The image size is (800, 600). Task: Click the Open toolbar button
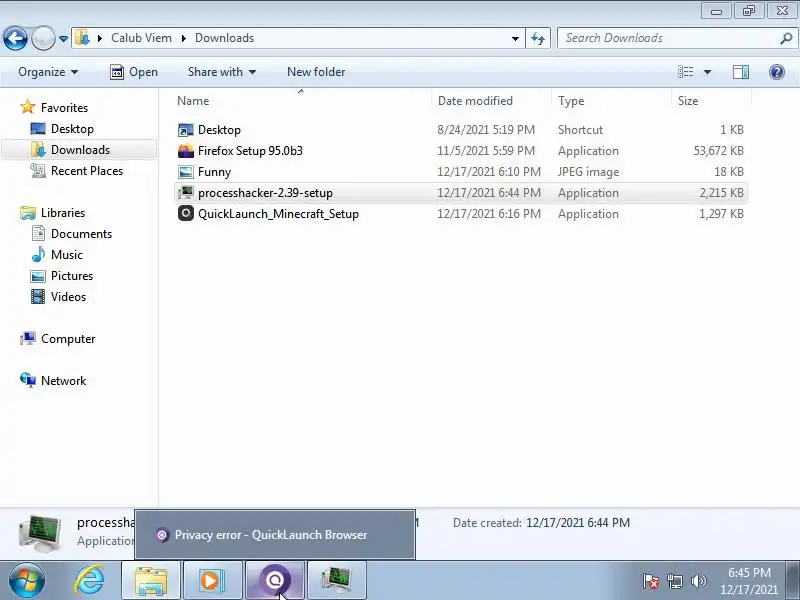(x=134, y=72)
